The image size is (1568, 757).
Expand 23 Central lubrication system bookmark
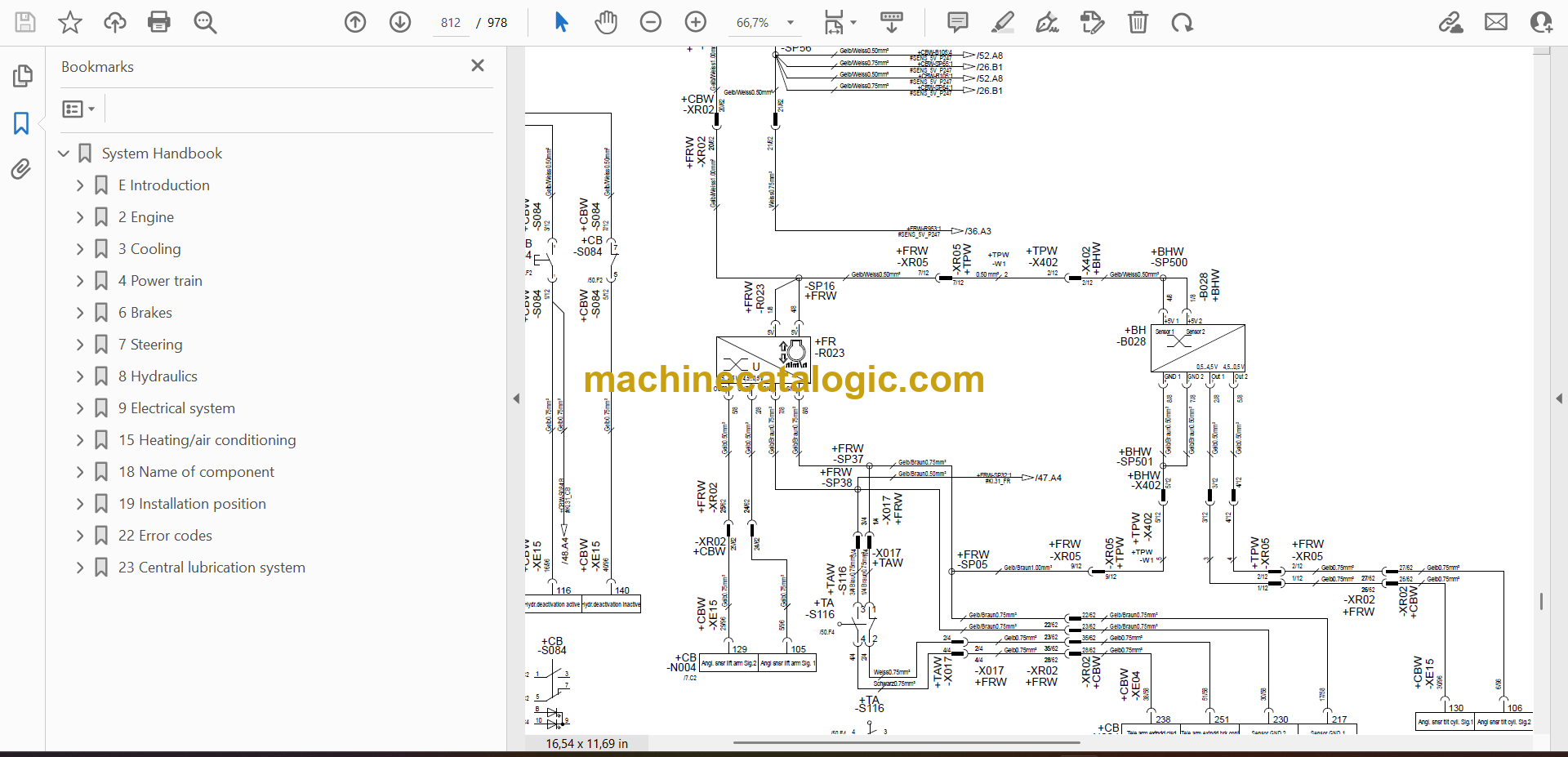(x=80, y=568)
